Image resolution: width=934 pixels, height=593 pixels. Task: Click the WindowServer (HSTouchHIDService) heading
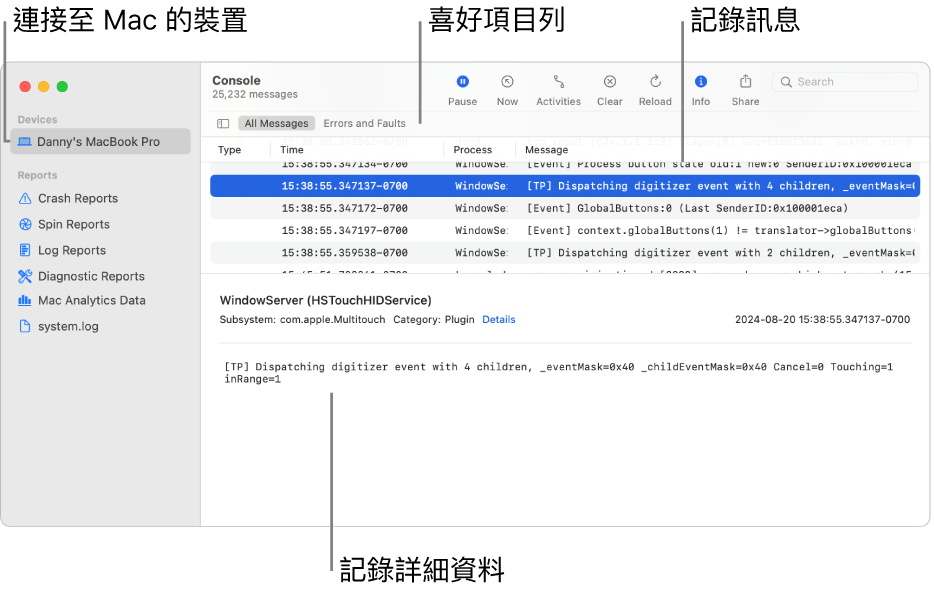click(325, 301)
